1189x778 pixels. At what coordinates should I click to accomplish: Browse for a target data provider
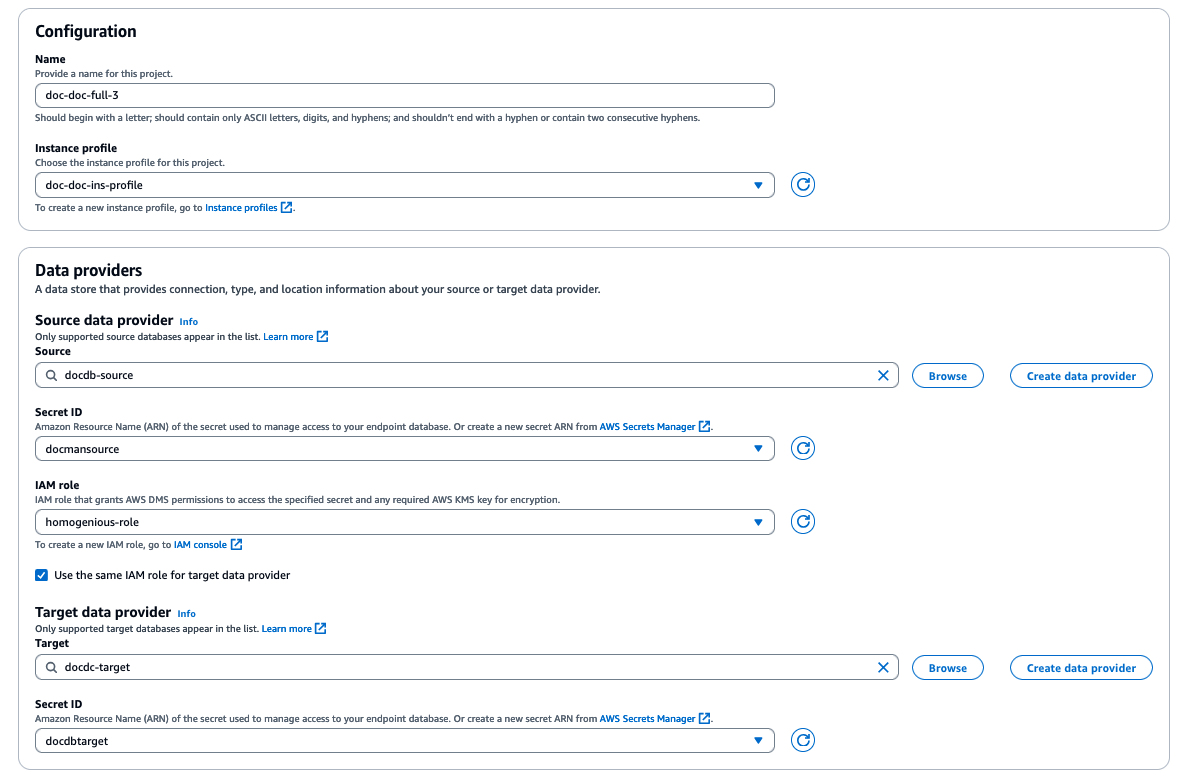[x=947, y=668]
